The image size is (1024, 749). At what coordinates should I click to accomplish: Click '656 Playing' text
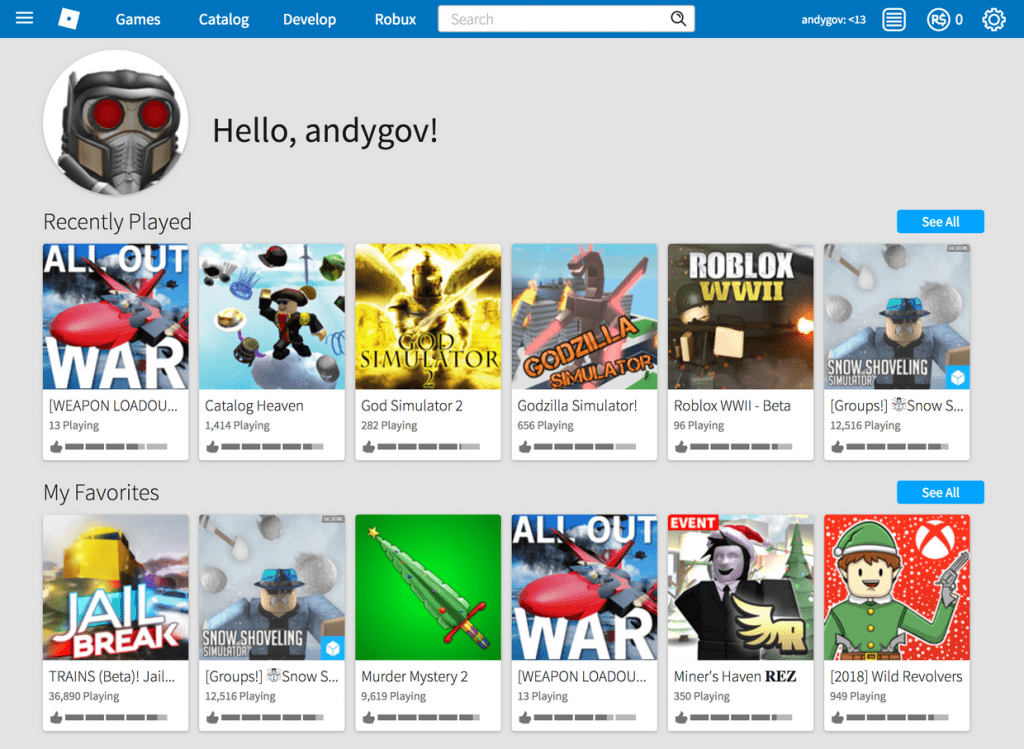(545, 425)
